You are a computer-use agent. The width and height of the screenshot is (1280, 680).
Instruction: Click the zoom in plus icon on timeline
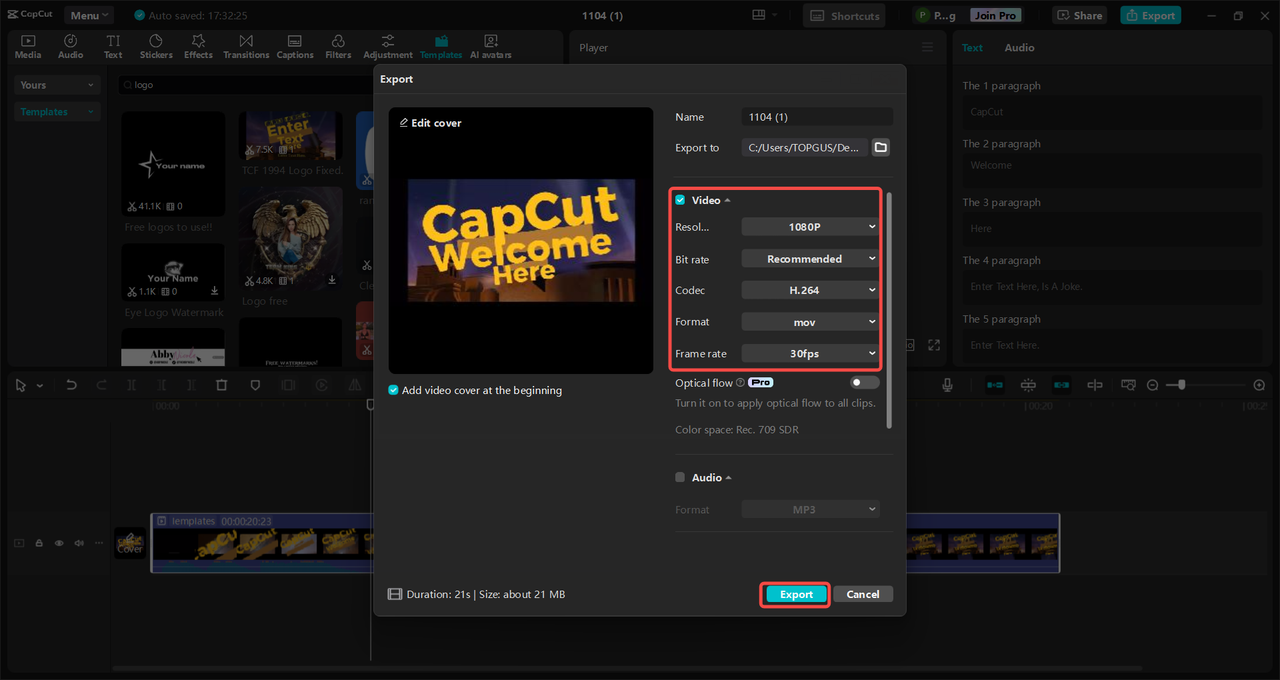(1259, 385)
